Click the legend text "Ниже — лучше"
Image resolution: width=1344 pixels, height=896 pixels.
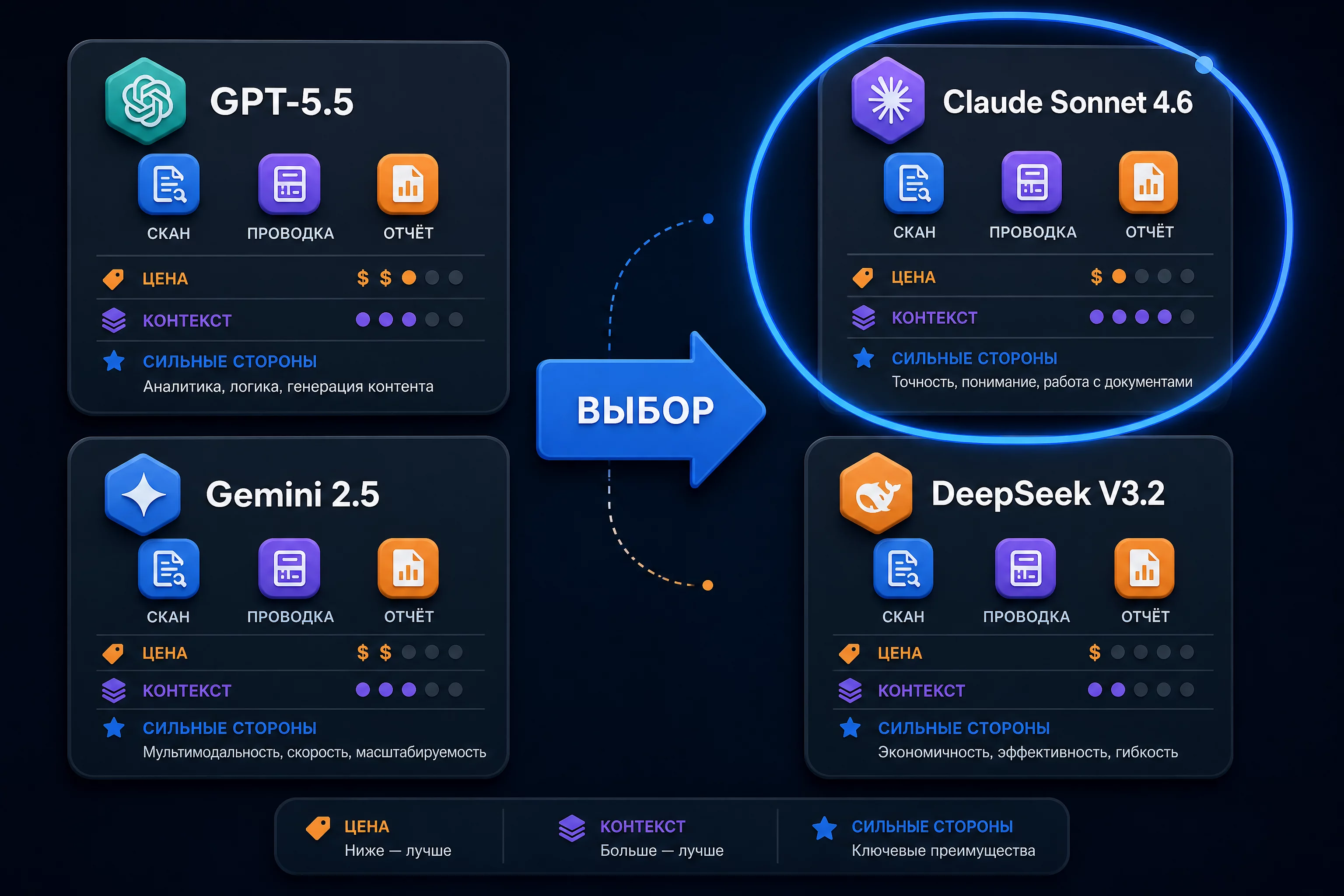pyautogui.click(x=398, y=851)
